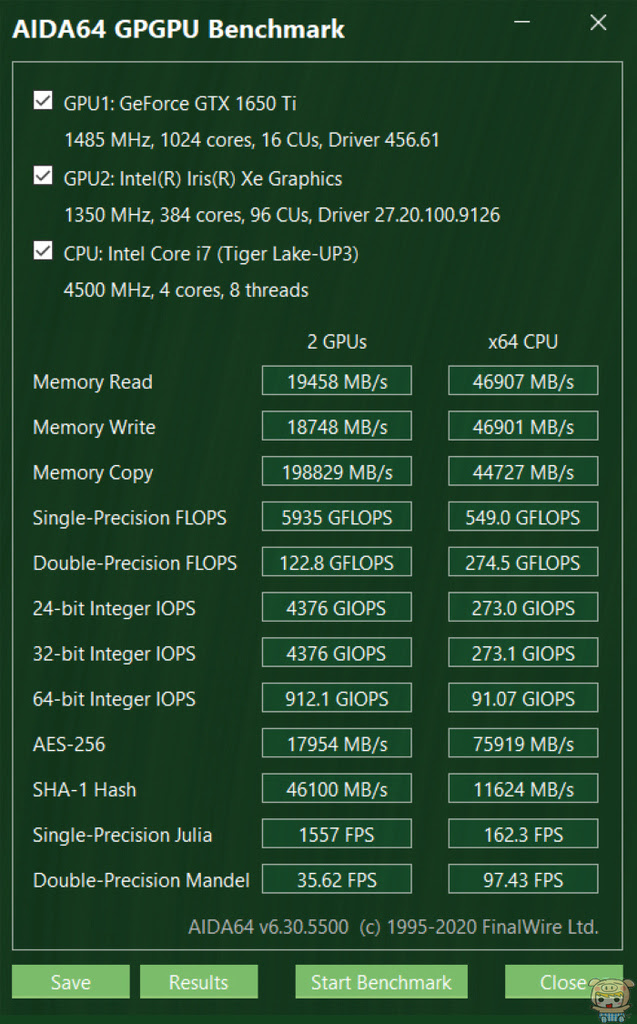
Task: Click the 2 GPUs Memory Read result field
Action: [336, 381]
